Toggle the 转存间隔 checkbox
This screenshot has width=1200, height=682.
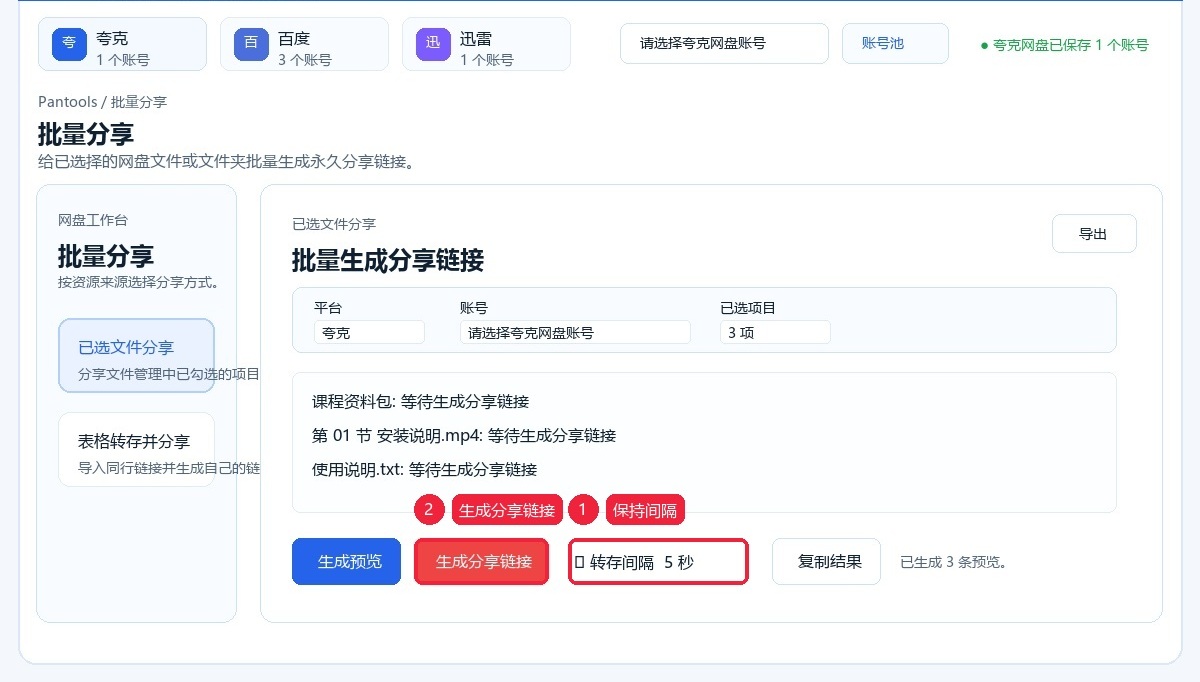click(580, 563)
